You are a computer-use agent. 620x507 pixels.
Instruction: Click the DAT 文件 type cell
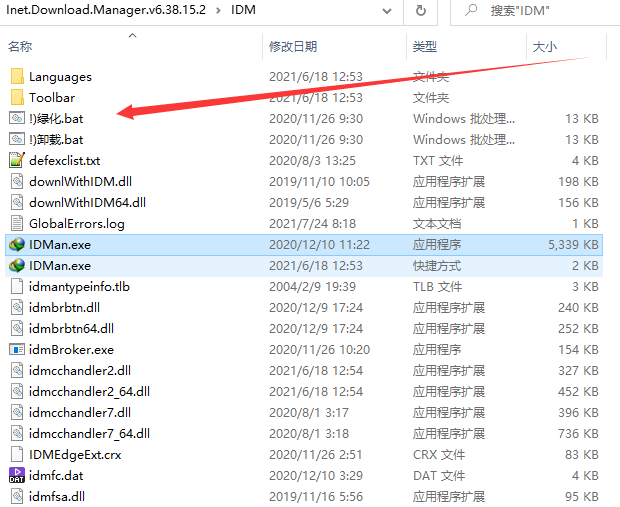click(439, 475)
